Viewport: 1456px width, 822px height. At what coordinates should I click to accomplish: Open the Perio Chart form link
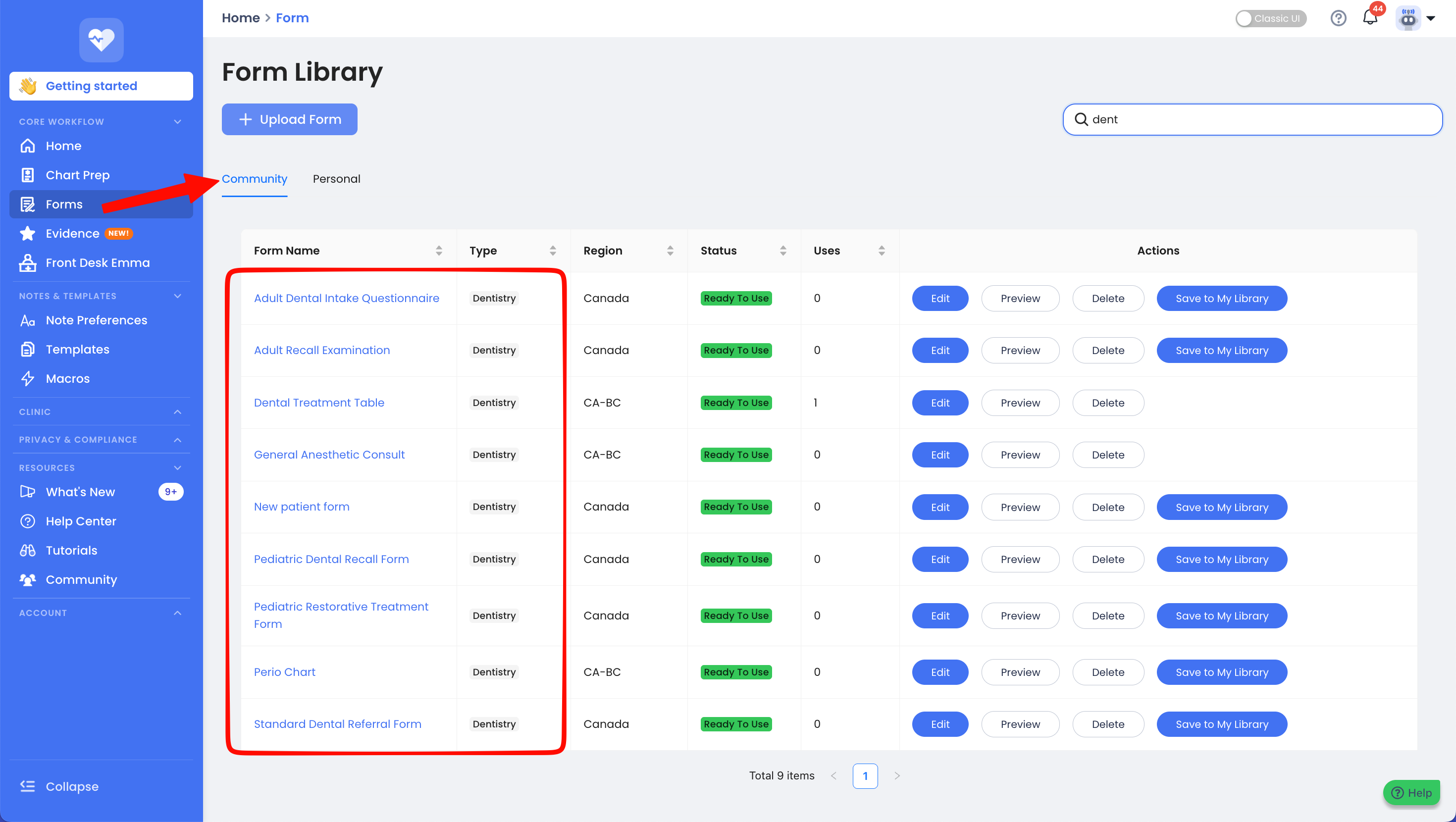pyautogui.click(x=284, y=672)
